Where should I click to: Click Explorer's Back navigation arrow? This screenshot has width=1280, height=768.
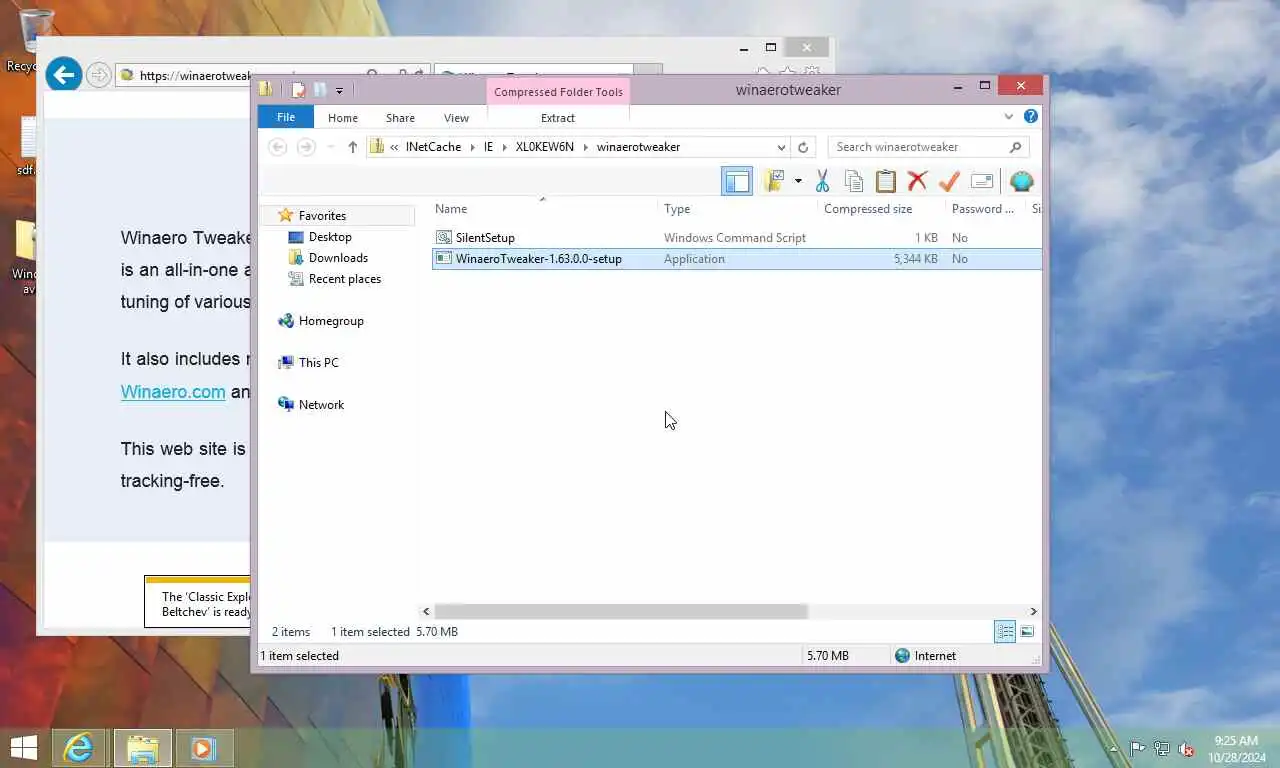tap(278, 147)
